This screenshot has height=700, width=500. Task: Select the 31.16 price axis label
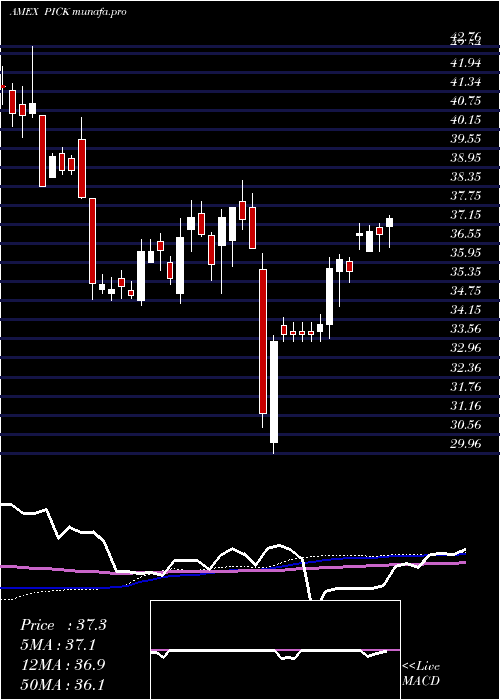466,406
